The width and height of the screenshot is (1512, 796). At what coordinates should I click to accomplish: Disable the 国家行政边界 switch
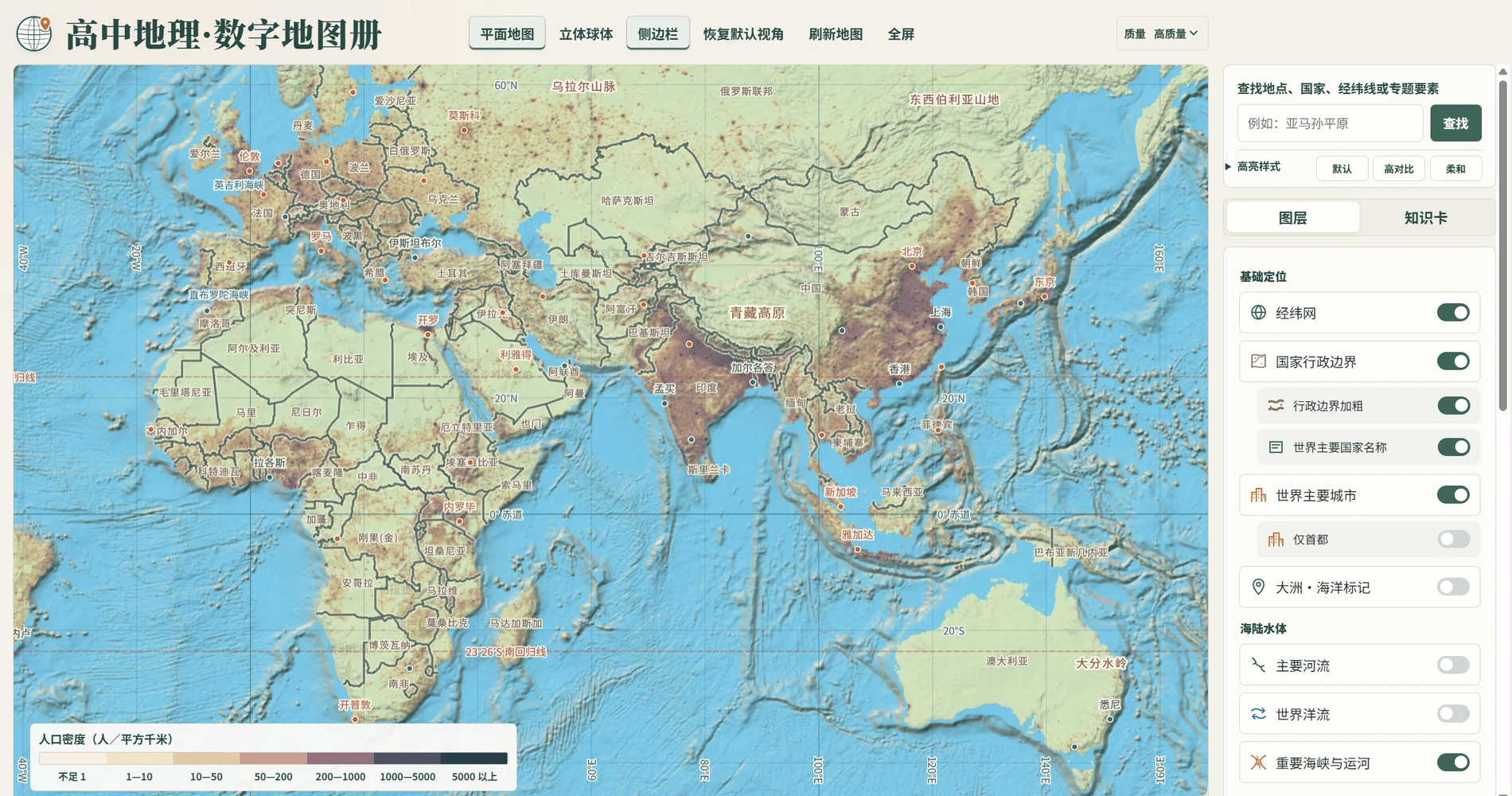(x=1453, y=361)
